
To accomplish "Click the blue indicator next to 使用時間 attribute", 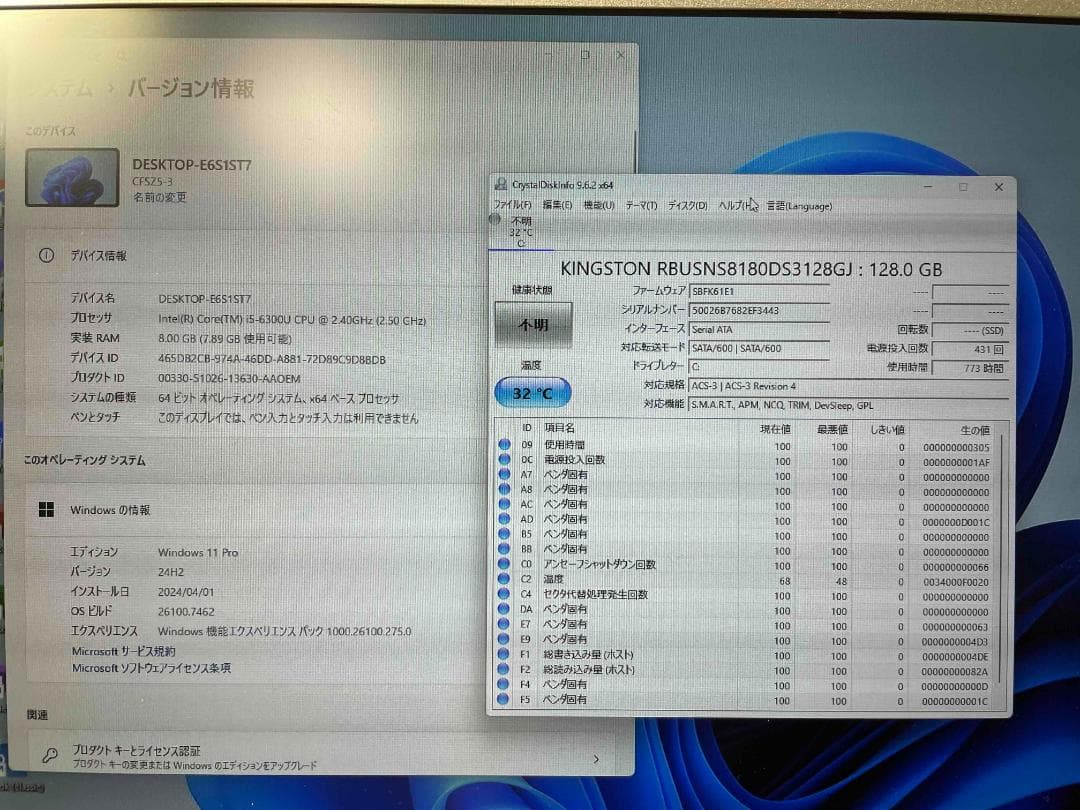I will pos(504,444).
